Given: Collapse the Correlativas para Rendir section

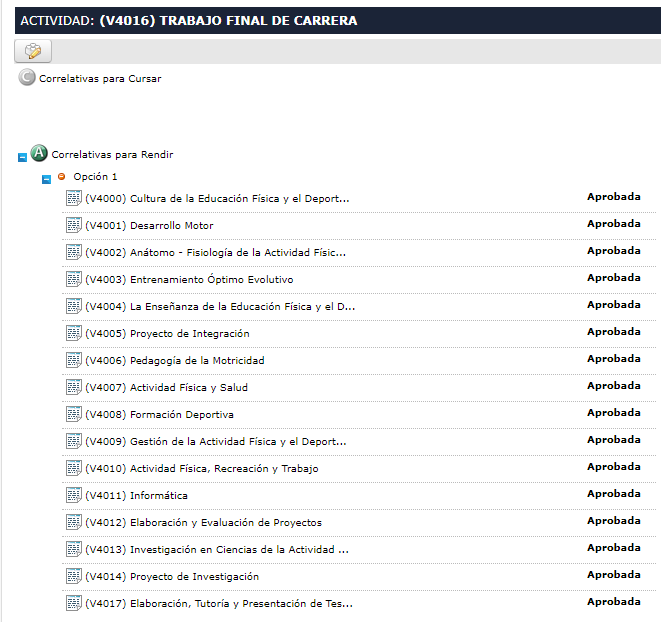Looking at the screenshot, I should tap(22, 157).
